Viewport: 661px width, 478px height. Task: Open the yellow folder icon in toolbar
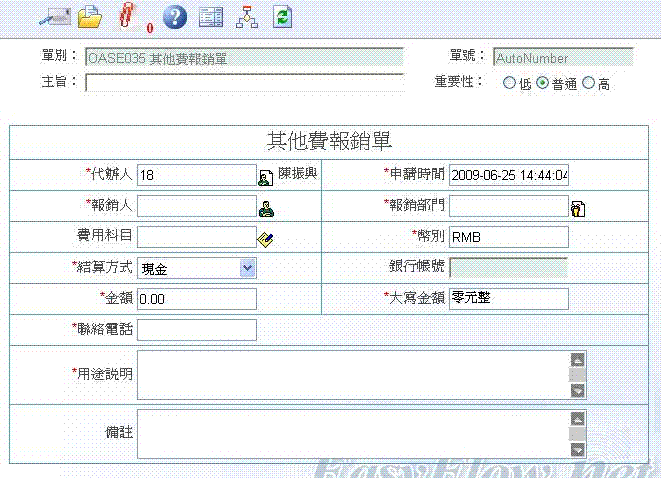point(90,16)
